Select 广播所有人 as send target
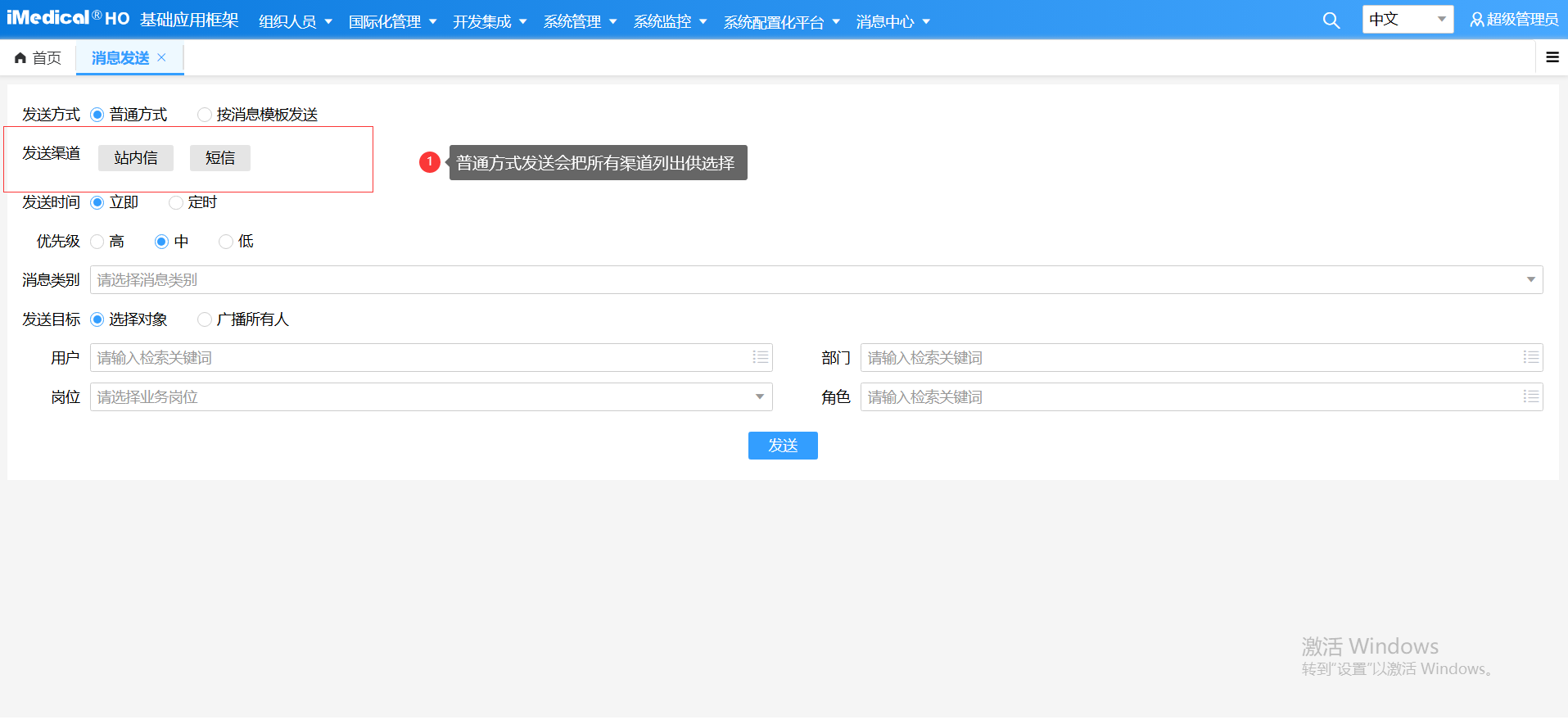The height and width of the screenshot is (720, 1568). pos(205,319)
